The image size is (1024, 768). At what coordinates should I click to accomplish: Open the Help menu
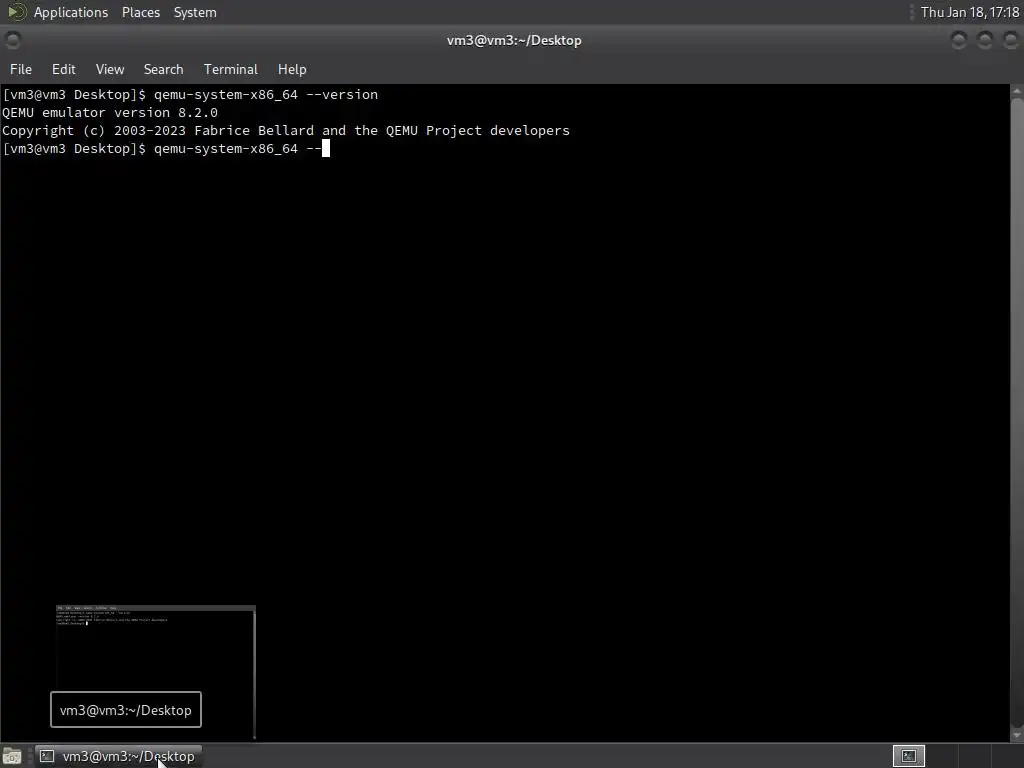point(292,69)
